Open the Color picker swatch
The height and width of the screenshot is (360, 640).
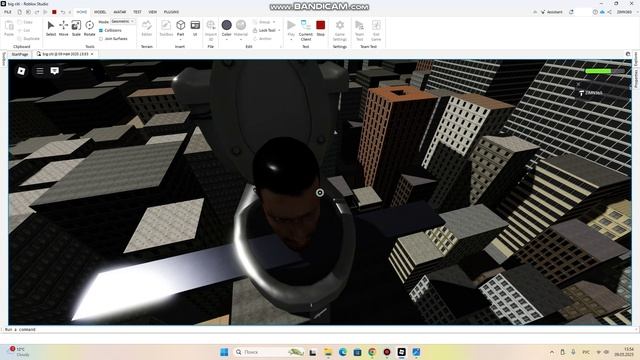[227, 25]
